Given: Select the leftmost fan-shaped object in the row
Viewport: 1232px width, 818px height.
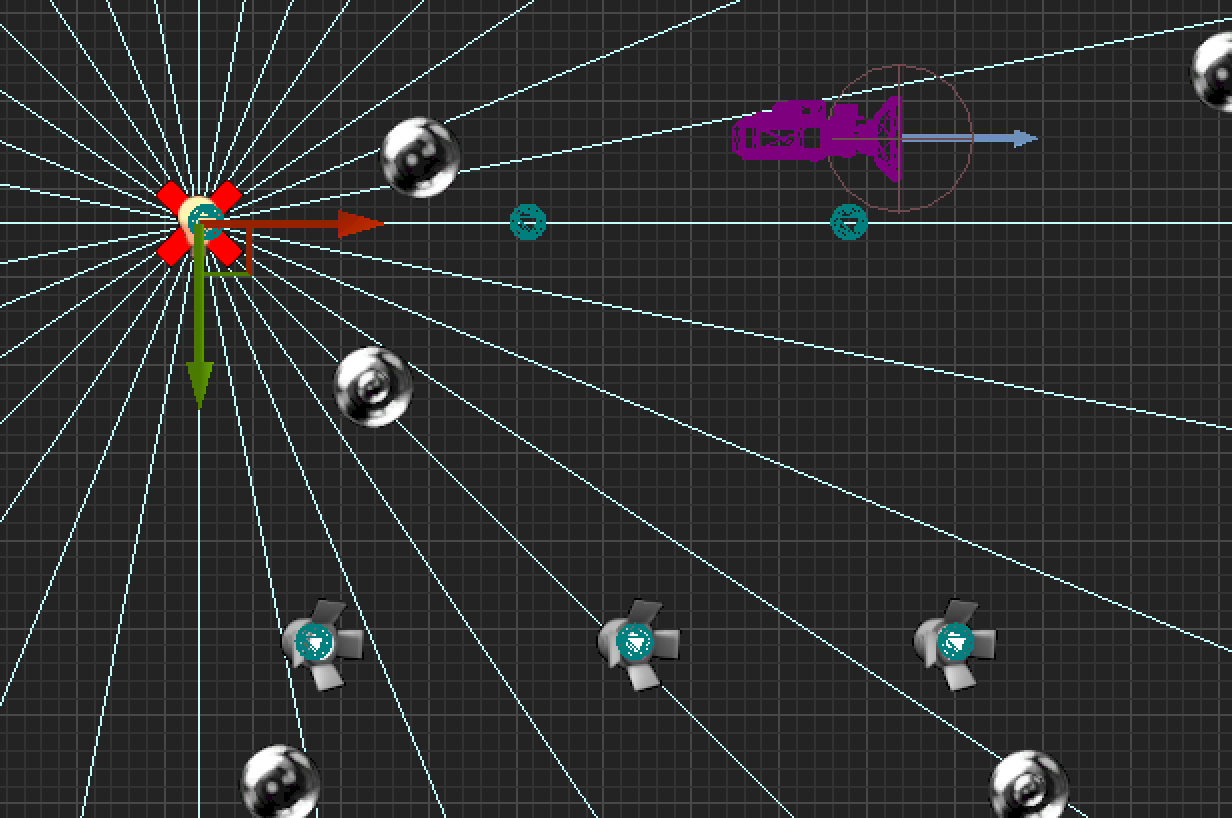Looking at the screenshot, I should point(321,644).
